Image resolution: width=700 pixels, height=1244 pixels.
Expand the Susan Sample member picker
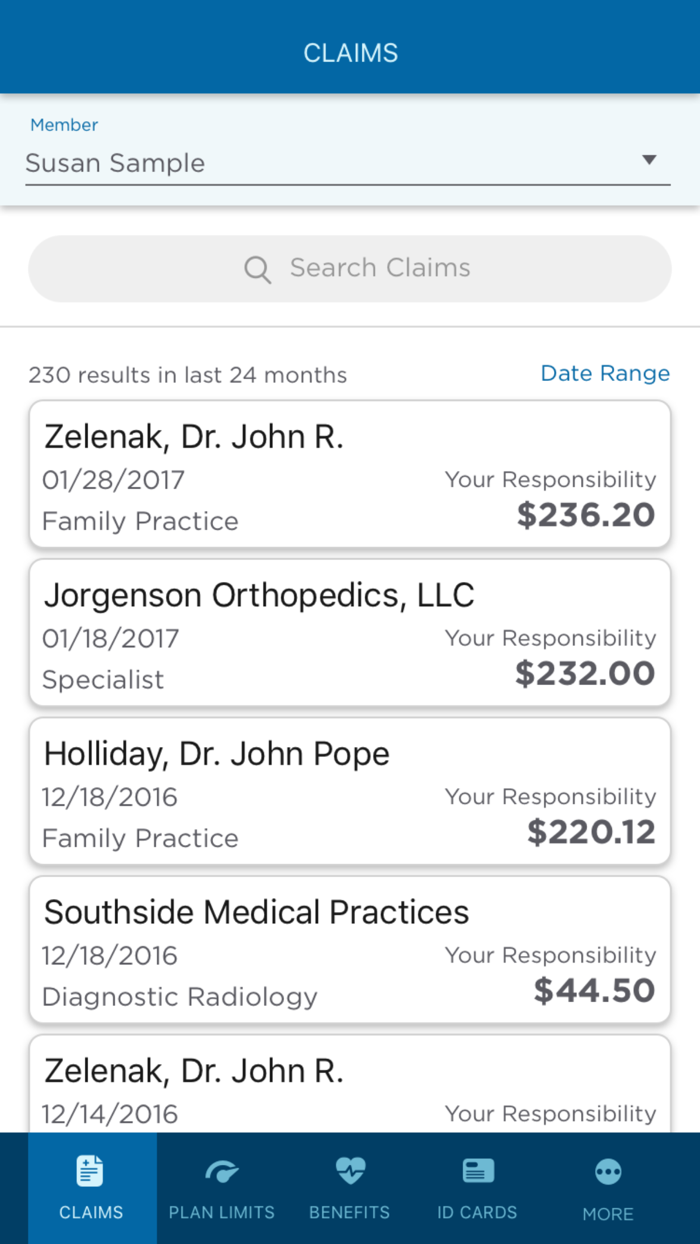coord(350,160)
